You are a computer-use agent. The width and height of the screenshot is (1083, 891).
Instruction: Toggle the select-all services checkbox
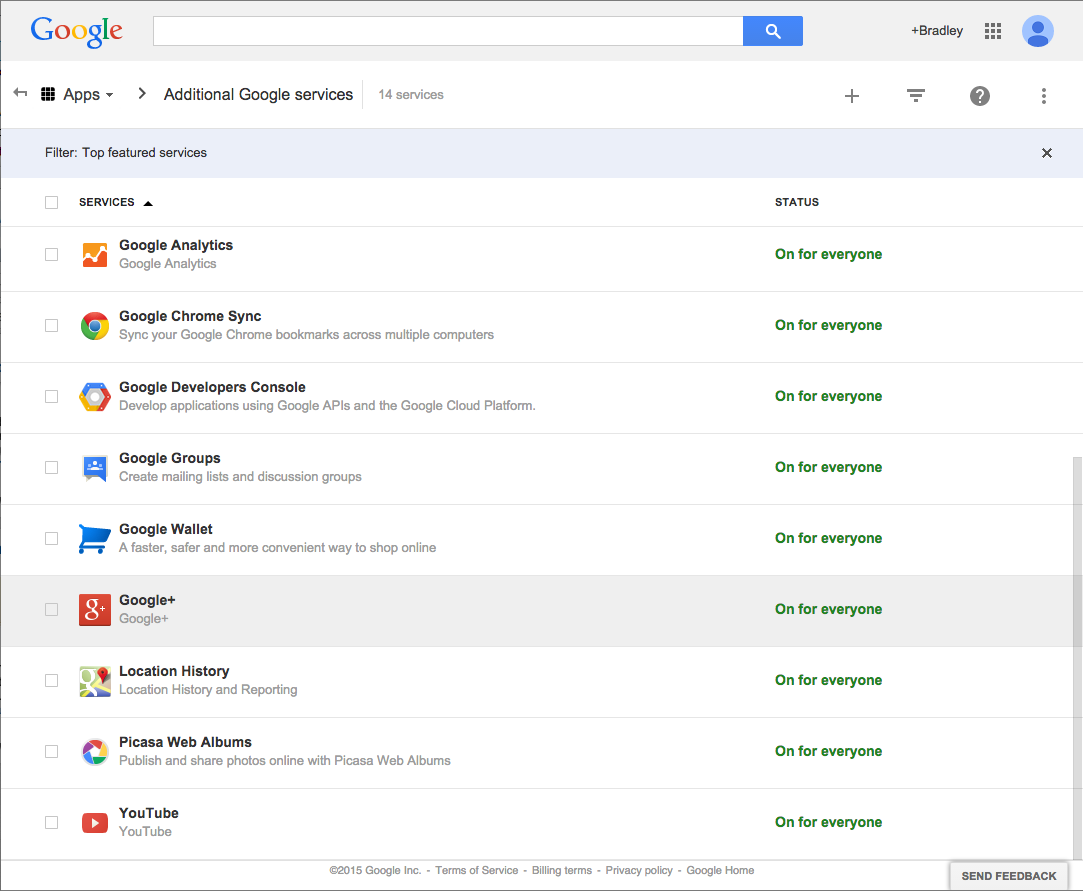[x=51, y=203]
